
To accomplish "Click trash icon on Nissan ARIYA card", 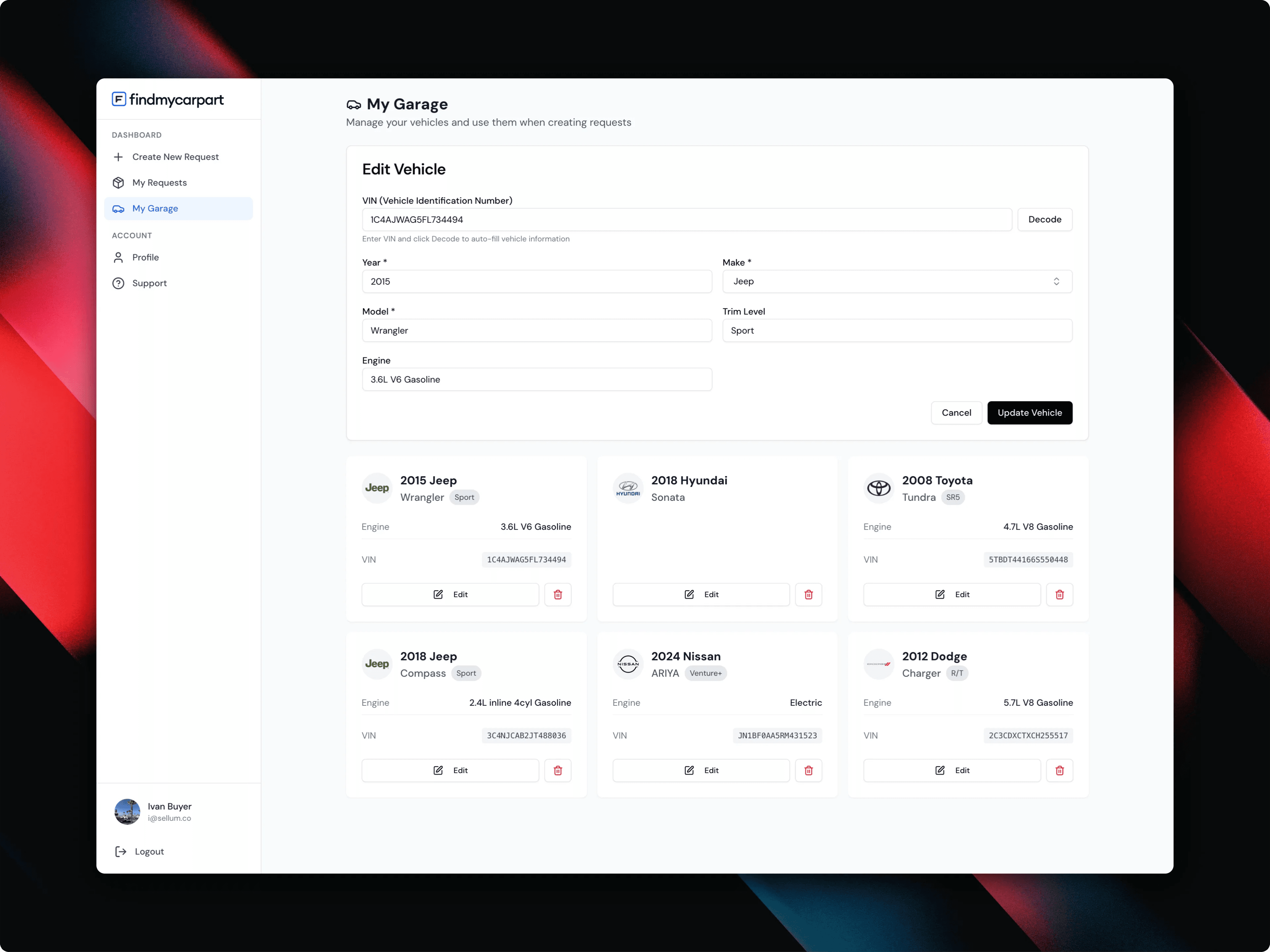I will tap(808, 770).
